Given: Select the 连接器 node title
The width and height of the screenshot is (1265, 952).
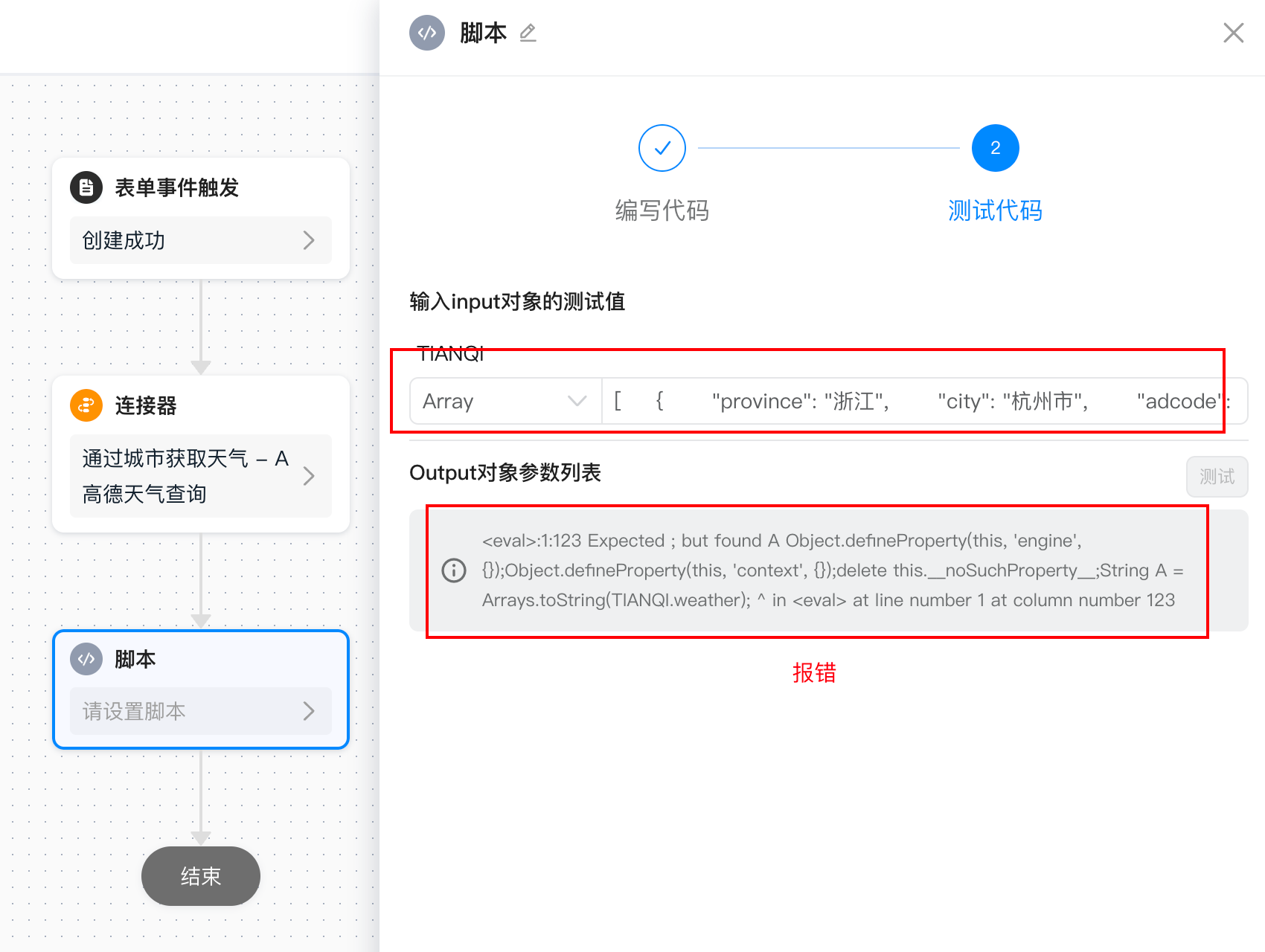Looking at the screenshot, I should [146, 405].
